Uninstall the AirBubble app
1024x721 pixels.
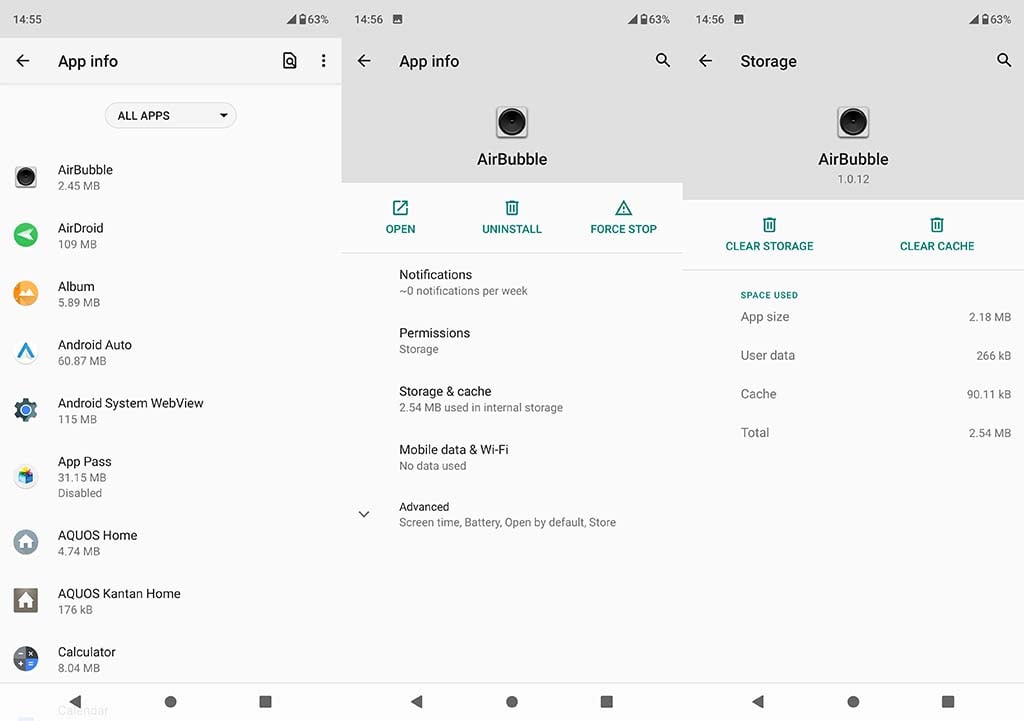click(512, 217)
